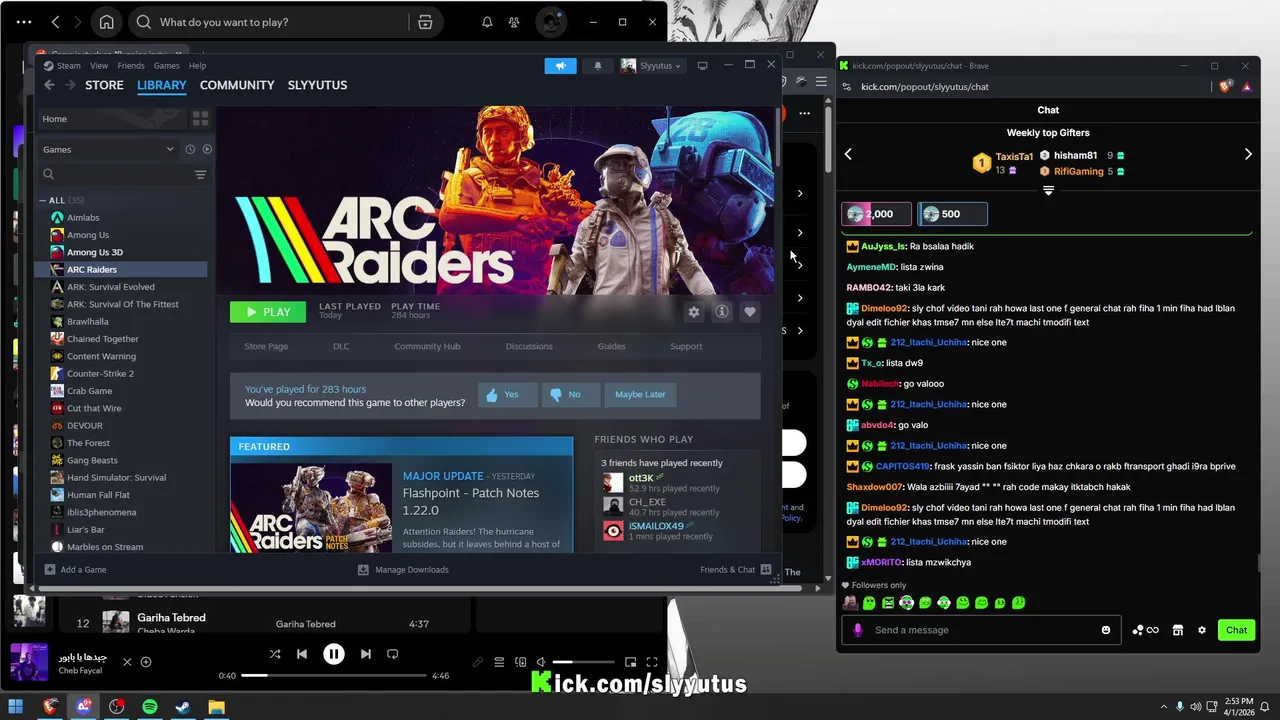This screenshot has height=720, width=1280.
Task: Click No on the recommendation prompt
Action: tap(570, 394)
